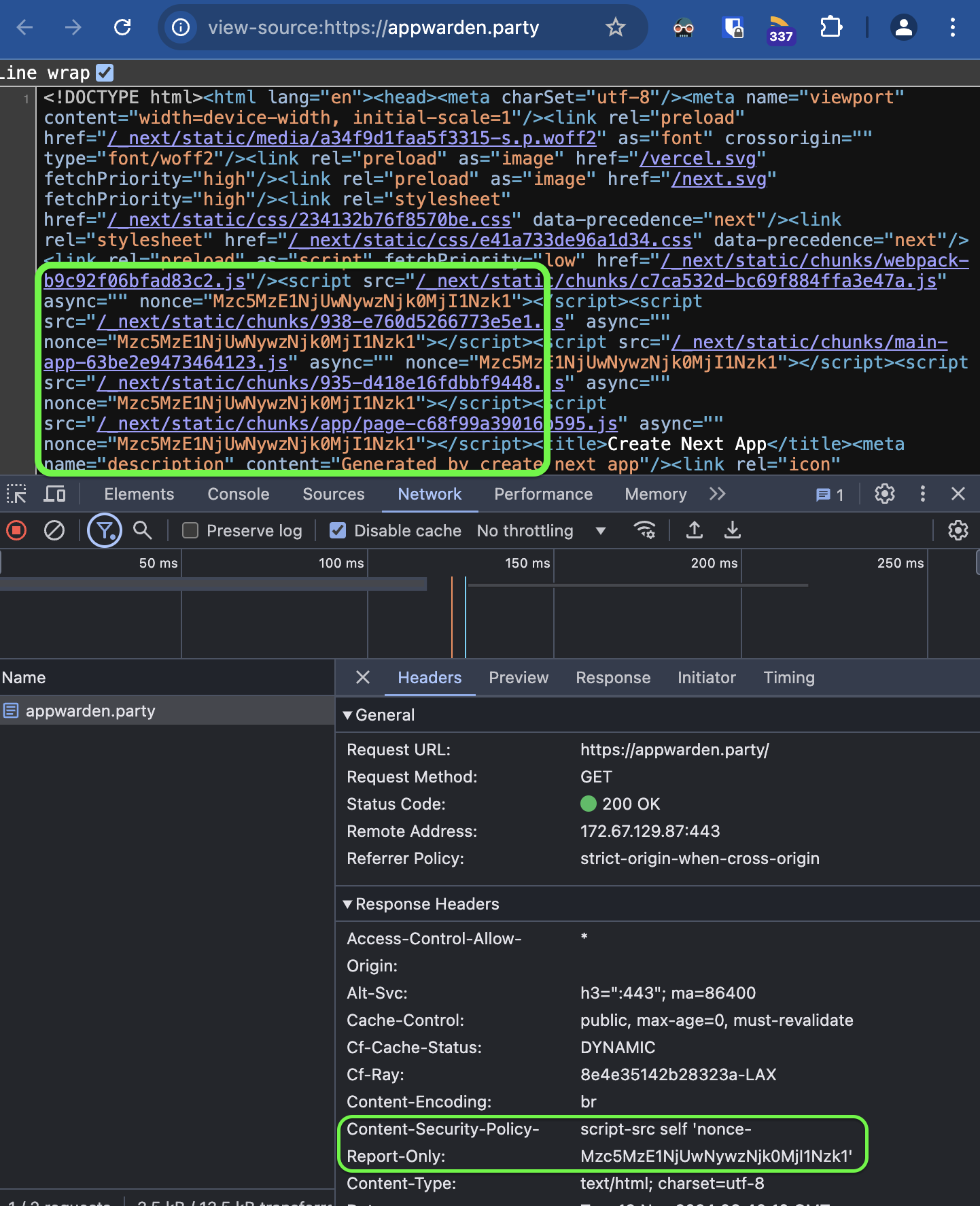Open DevTools settings gear icon
This screenshot has width=980, height=1206.
(x=884, y=494)
